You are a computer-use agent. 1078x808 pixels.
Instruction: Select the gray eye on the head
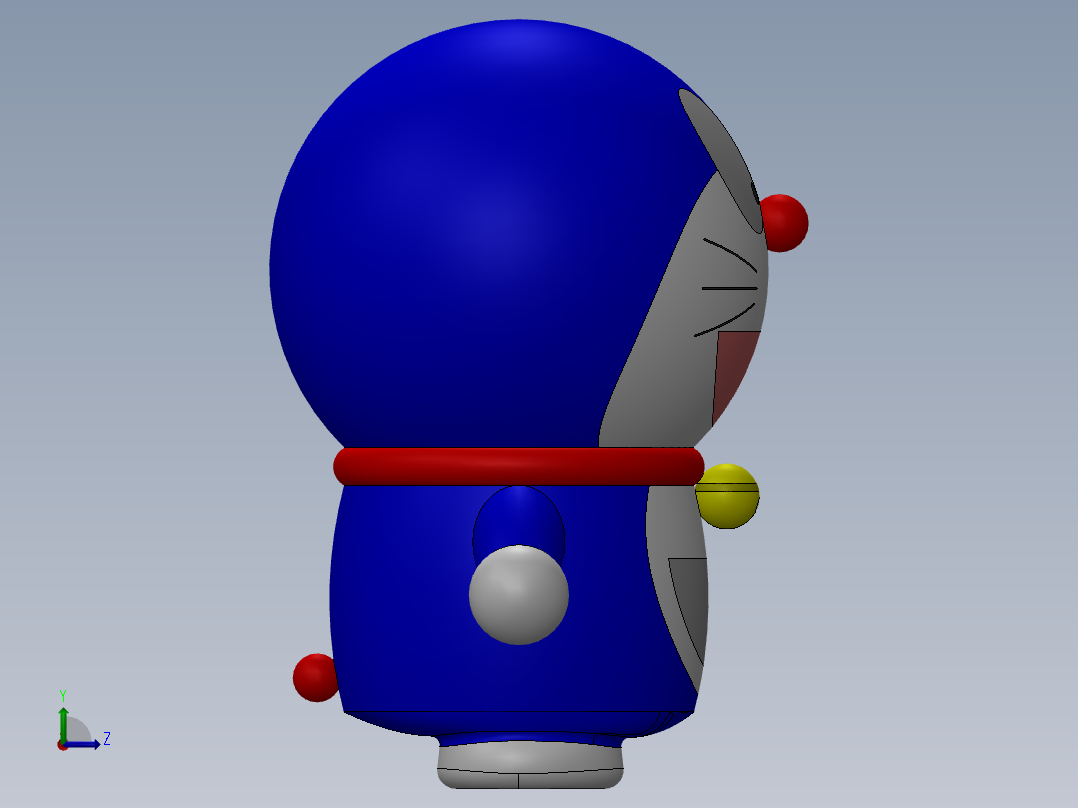tap(722, 160)
